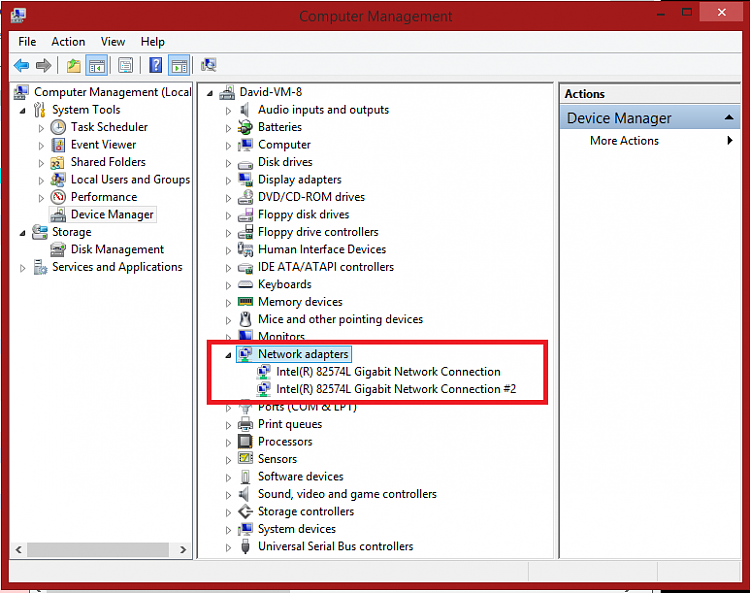
Task: Toggle Show/Hide Console Tree toolbar icon
Action: pyautogui.click(x=97, y=65)
